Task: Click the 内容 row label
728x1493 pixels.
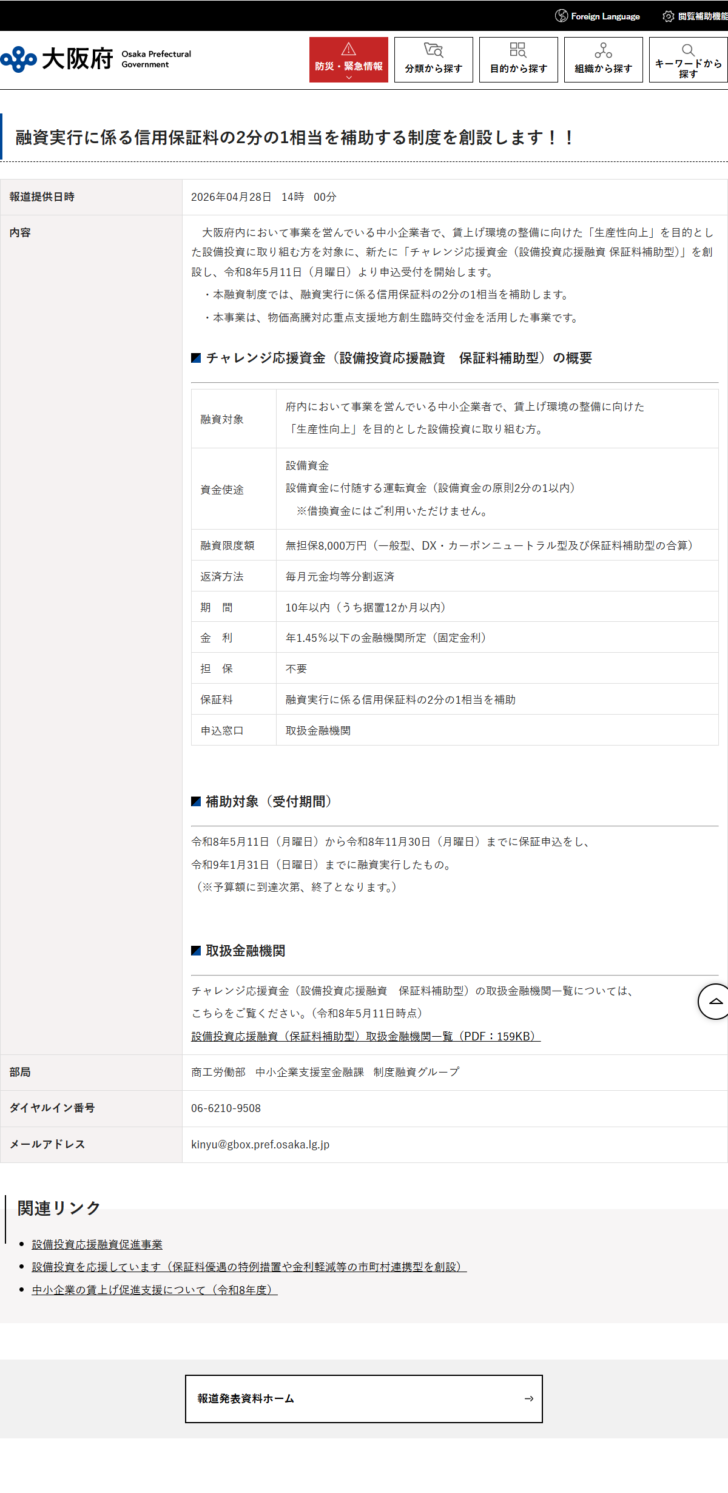Action: coord(20,232)
